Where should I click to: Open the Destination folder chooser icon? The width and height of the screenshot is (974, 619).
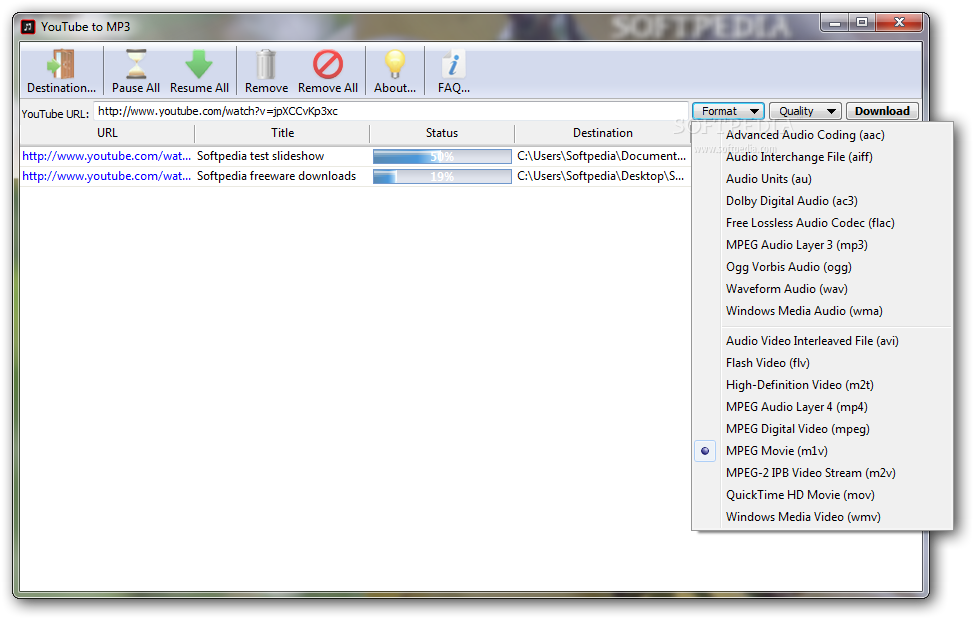61,64
